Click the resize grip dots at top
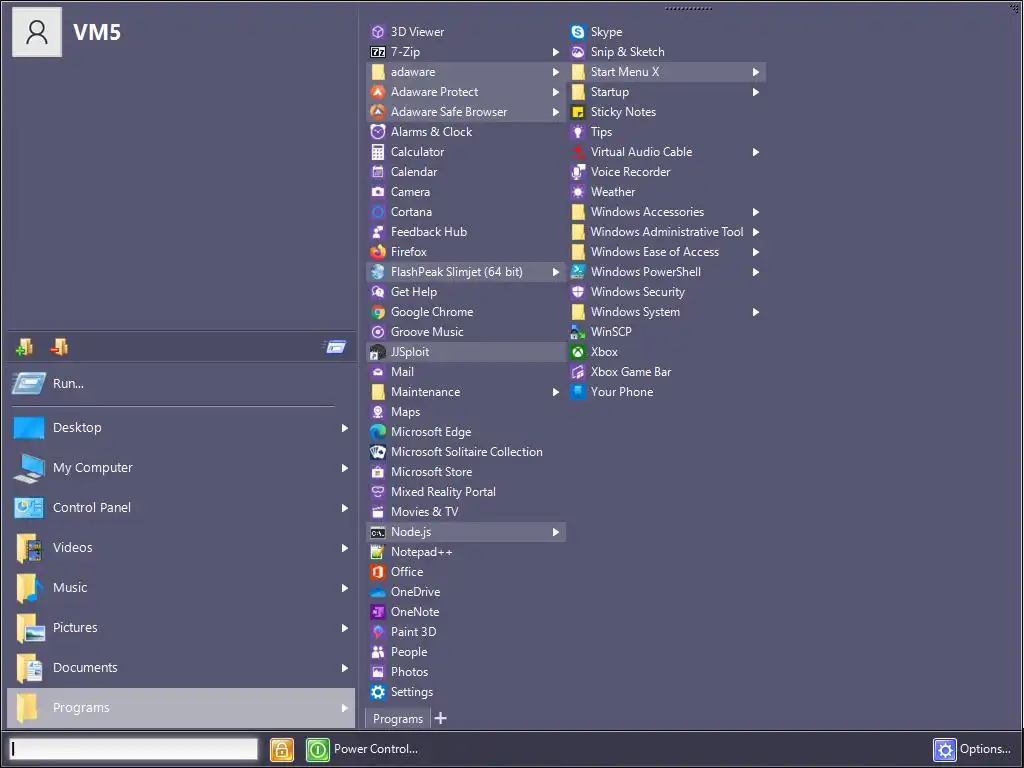 pyautogui.click(x=688, y=8)
